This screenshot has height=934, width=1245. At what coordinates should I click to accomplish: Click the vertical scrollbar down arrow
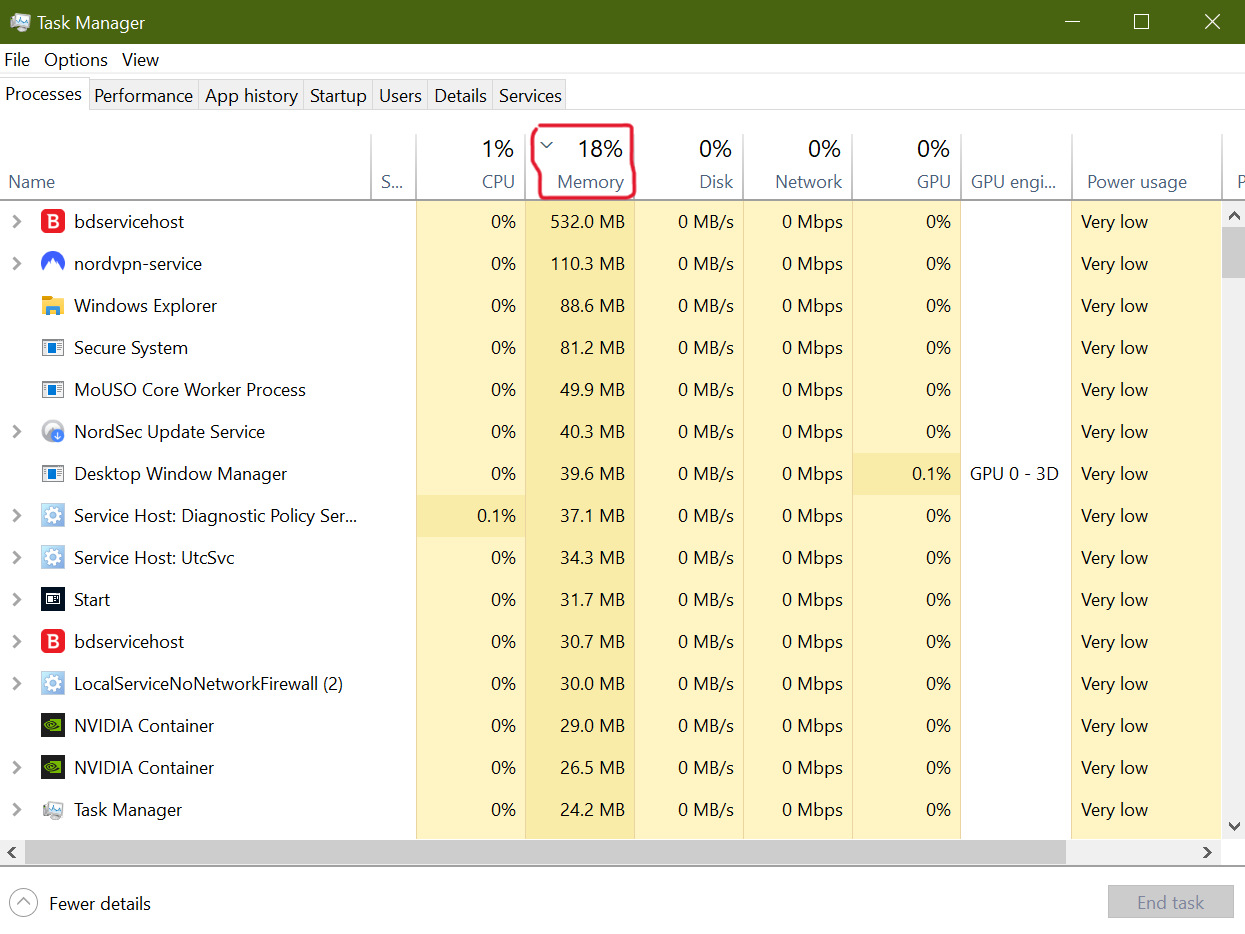(1234, 826)
